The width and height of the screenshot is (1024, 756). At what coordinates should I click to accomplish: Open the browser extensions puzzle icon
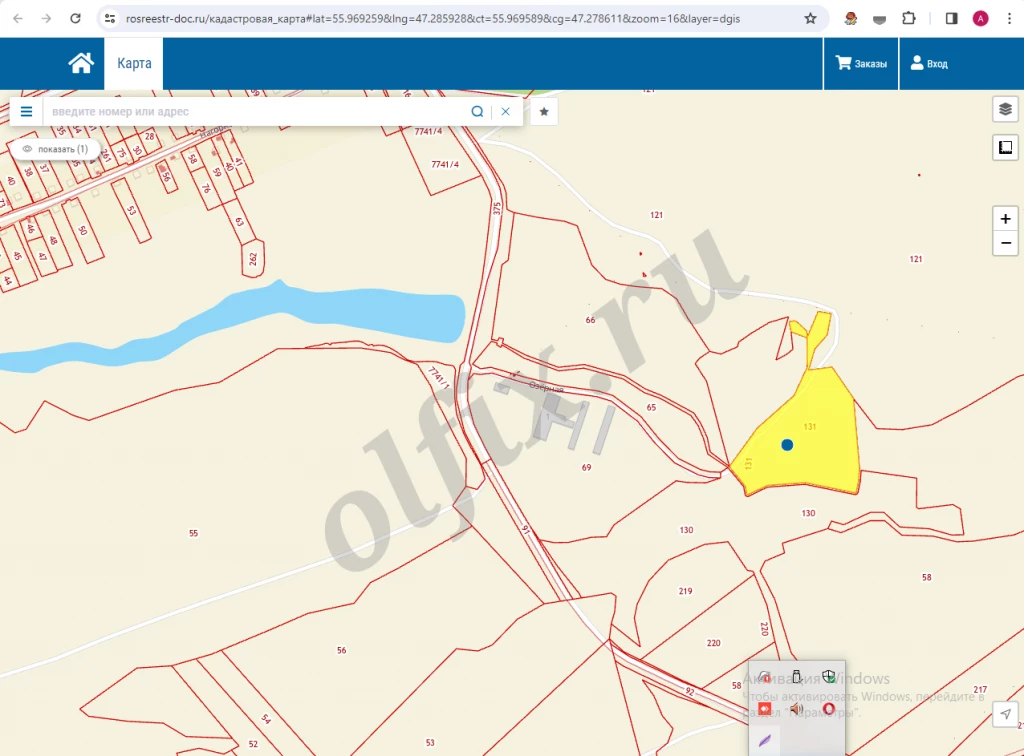point(909,18)
